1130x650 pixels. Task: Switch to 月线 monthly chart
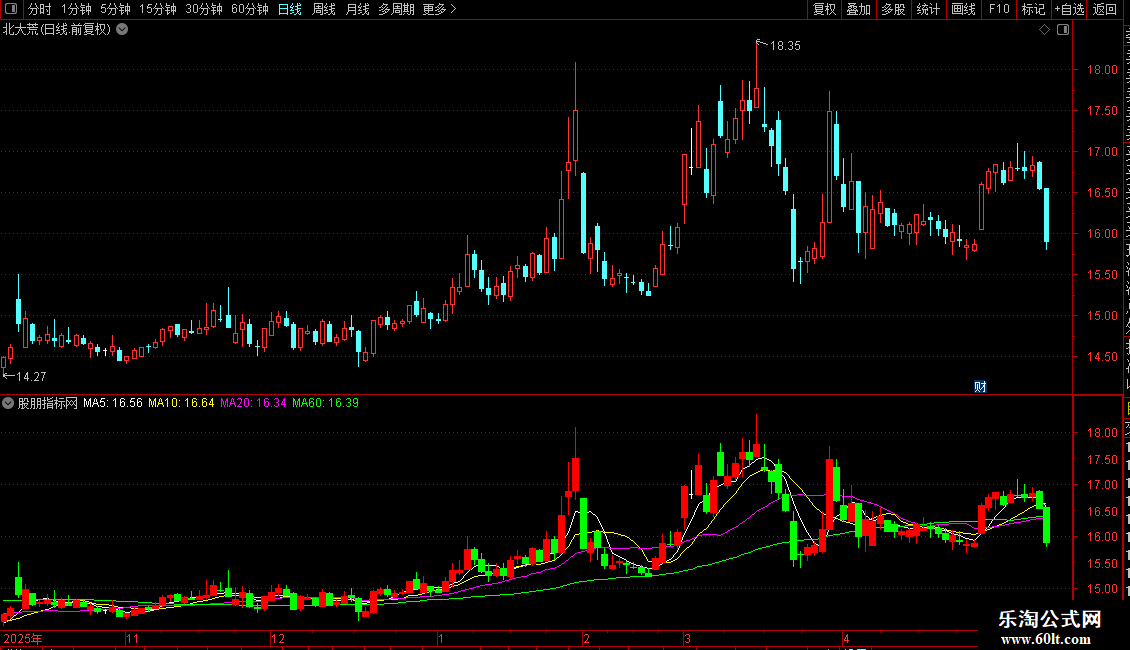click(x=357, y=9)
